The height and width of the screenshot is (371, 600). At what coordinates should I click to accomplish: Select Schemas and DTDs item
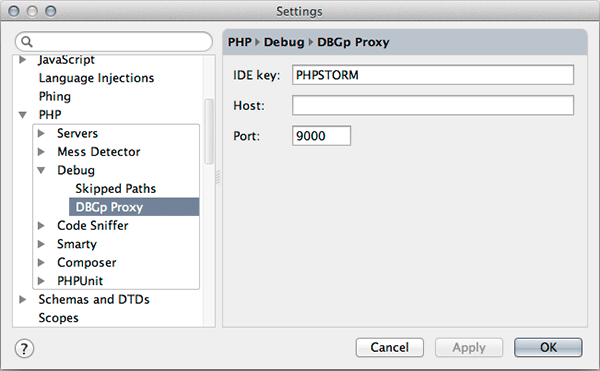pos(94,299)
